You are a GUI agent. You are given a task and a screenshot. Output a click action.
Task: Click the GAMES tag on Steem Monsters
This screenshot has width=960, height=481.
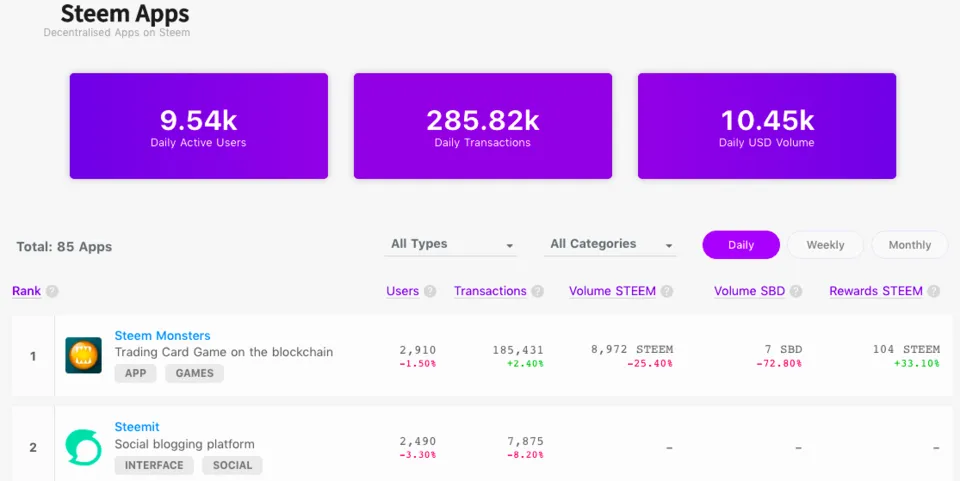coord(194,373)
